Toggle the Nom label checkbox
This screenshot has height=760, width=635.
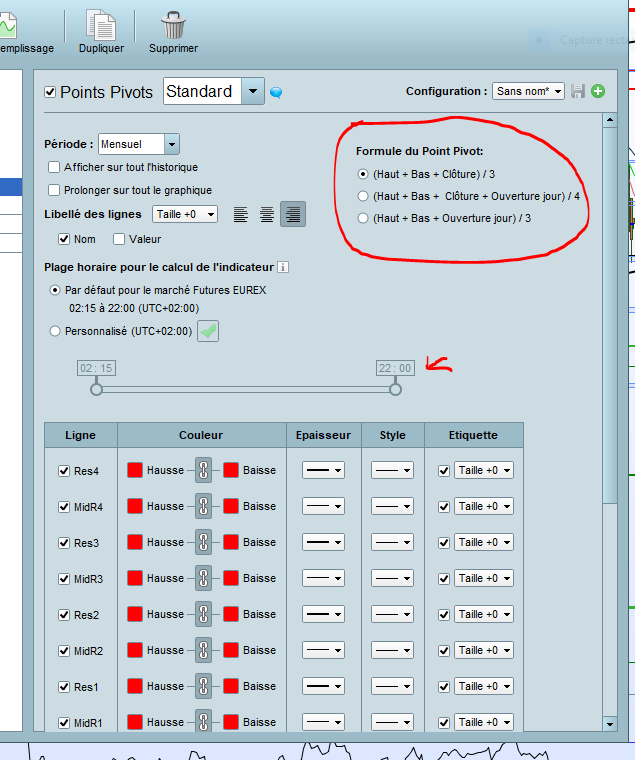pos(64,239)
